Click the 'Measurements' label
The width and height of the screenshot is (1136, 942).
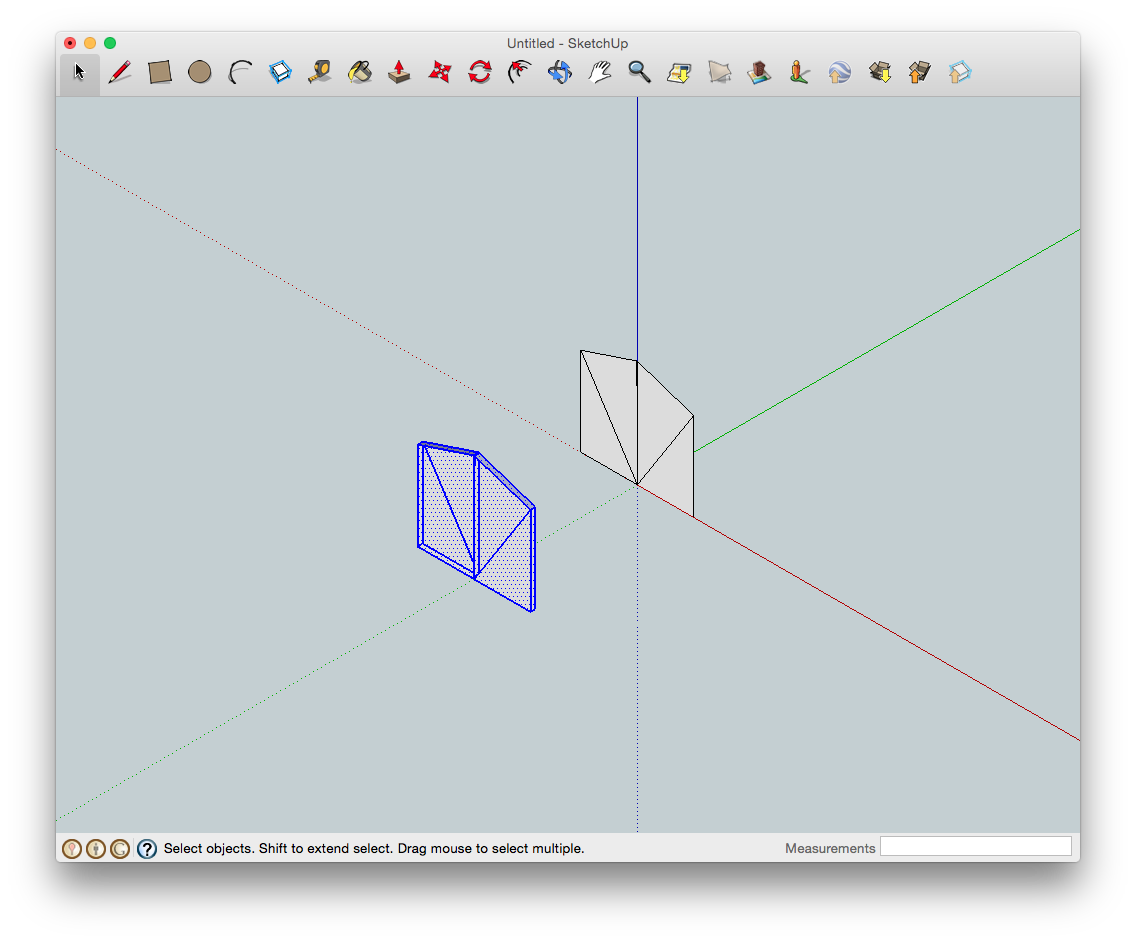pyautogui.click(x=830, y=849)
